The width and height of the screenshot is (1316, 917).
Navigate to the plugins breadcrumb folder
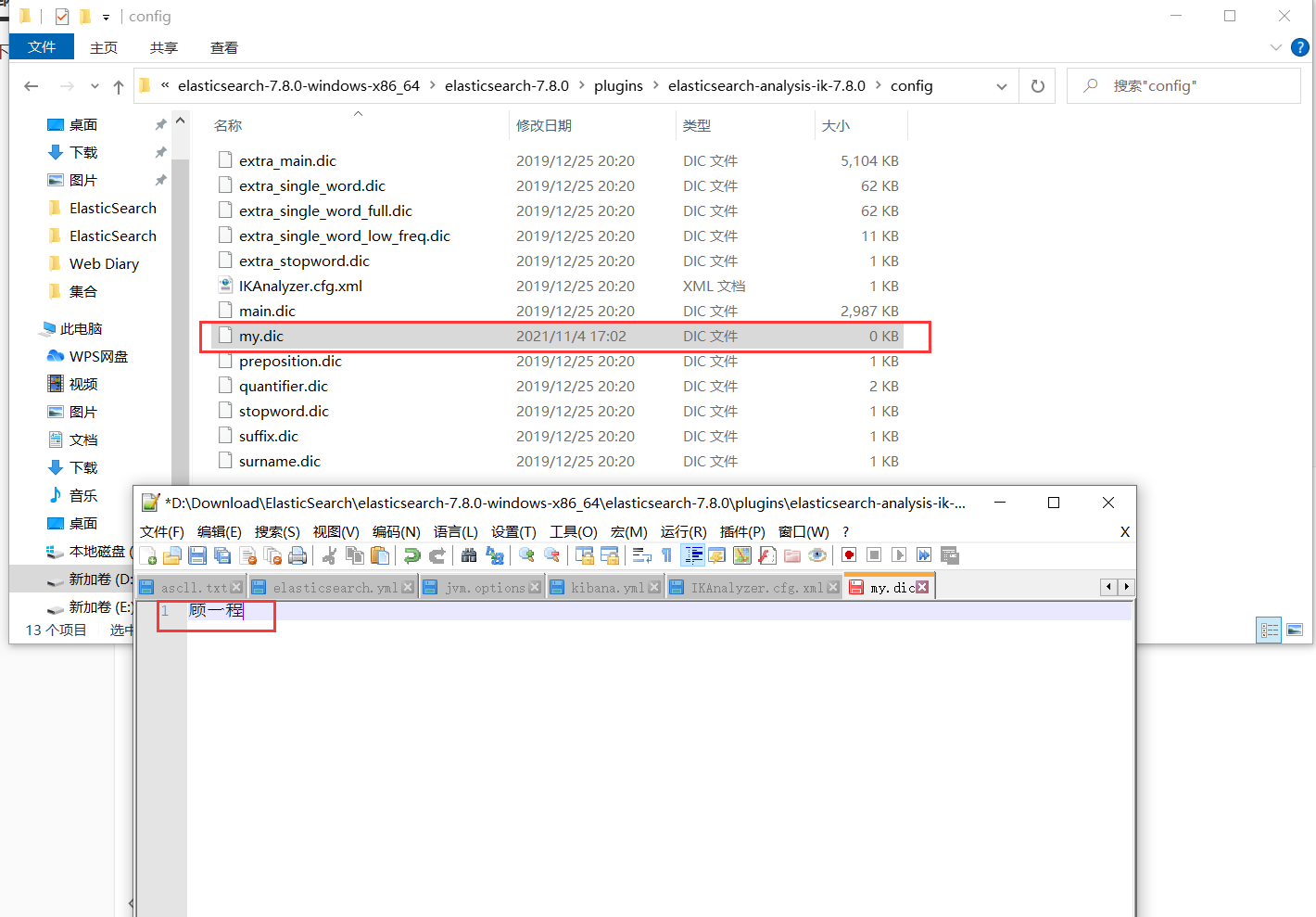[x=618, y=85]
